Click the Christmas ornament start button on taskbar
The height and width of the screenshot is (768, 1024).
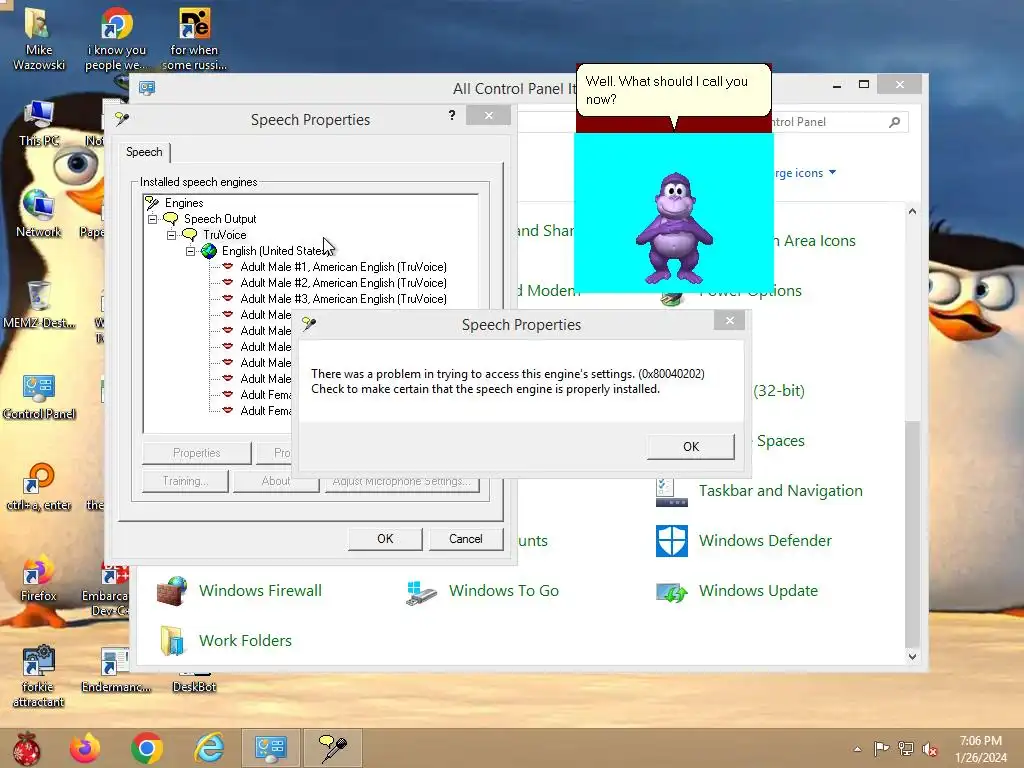[x=27, y=748]
